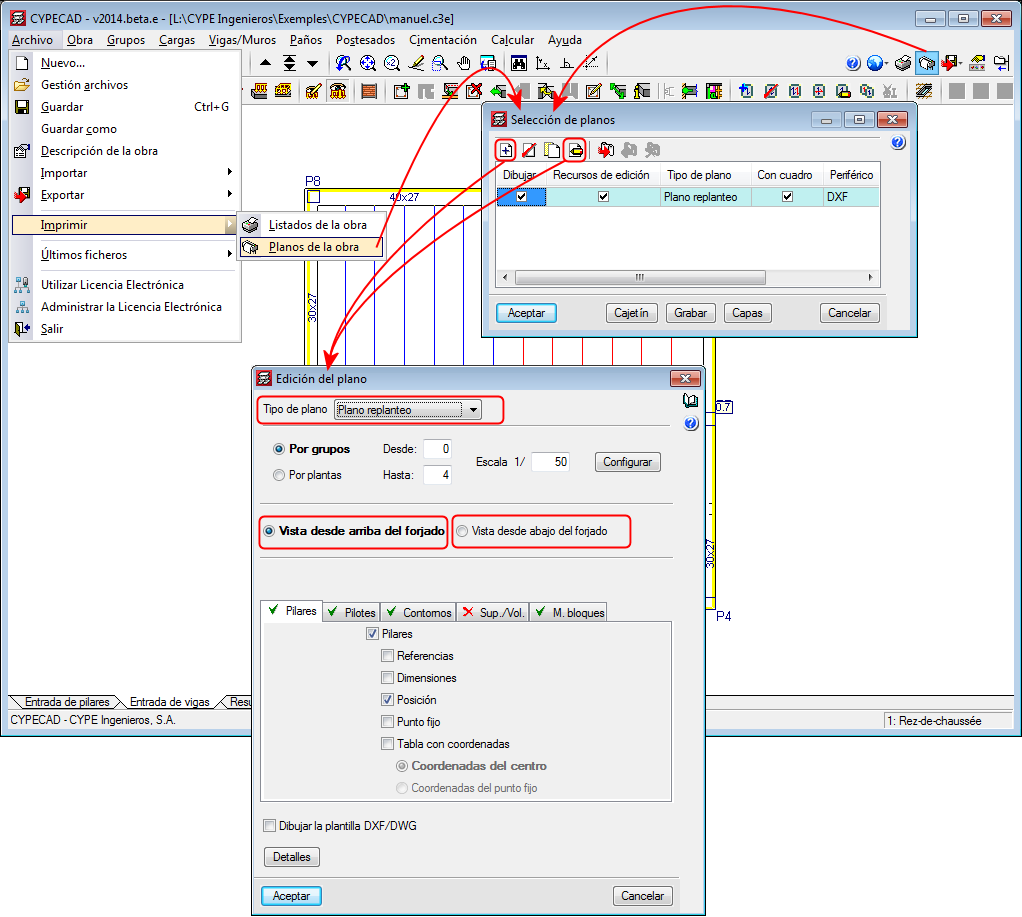Click Planos de la obra menu entry
This screenshot has height=917, width=1022.
click(x=311, y=247)
